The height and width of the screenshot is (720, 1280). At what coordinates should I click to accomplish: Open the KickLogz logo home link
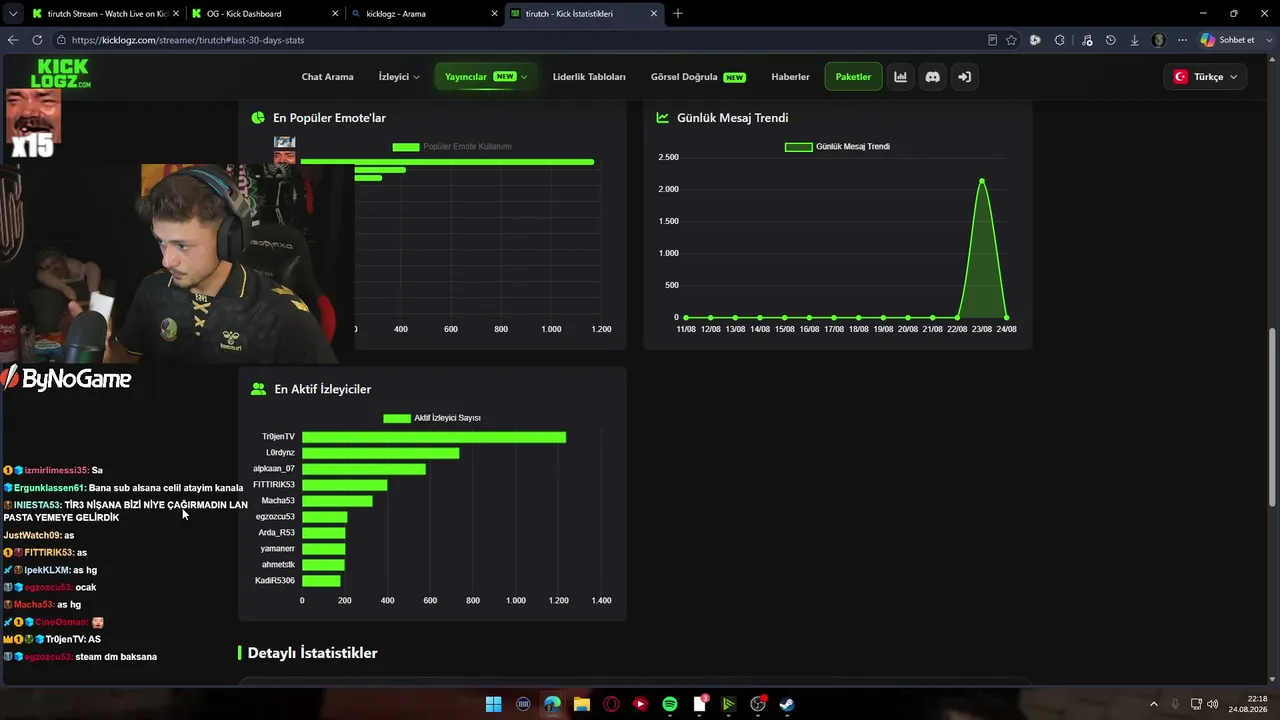(61, 74)
